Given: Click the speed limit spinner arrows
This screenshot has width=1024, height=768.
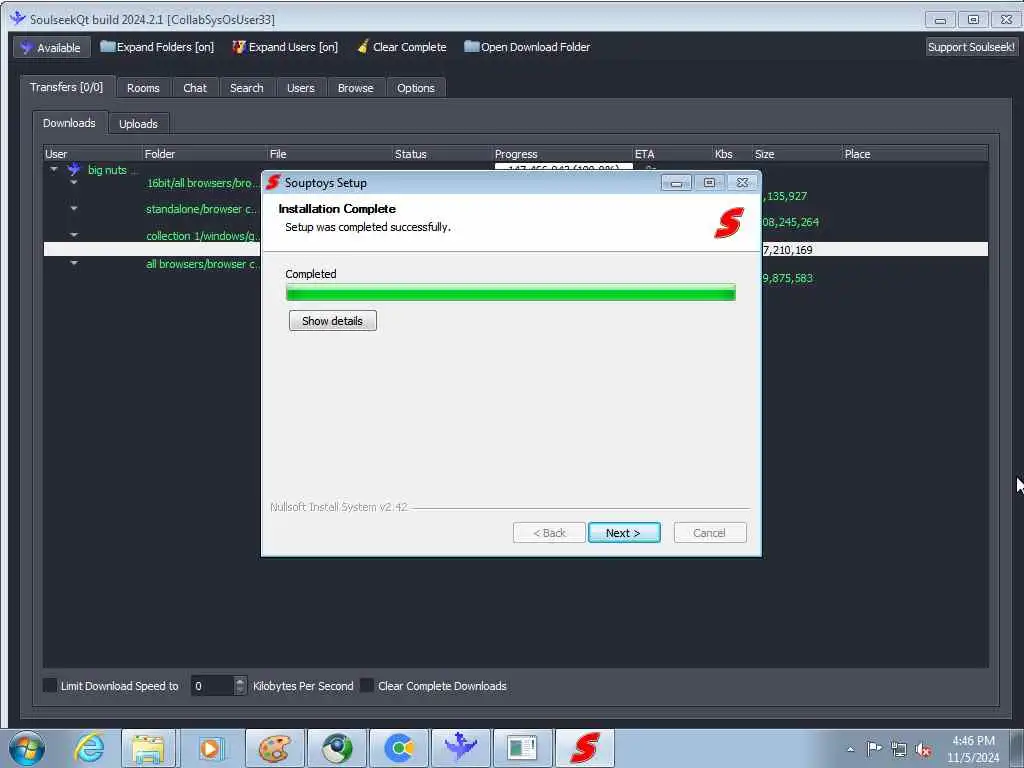Looking at the screenshot, I should pos(240,686).
